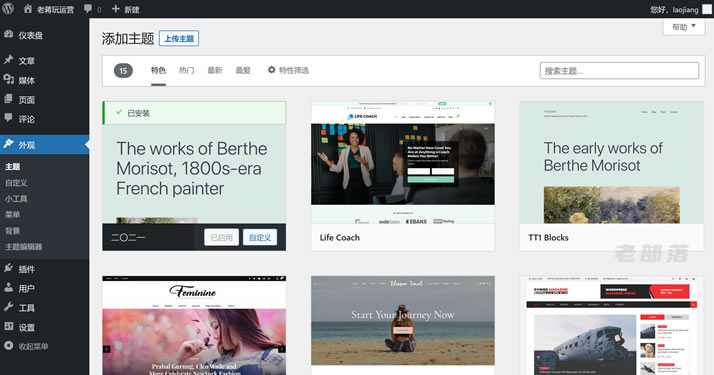Open the Power Magazine theme thumbnail
Screen dimensions: 714x375
612,325
